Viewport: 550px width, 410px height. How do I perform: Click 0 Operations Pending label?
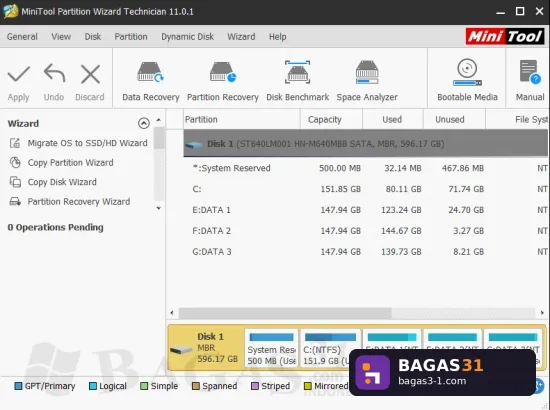55,227
